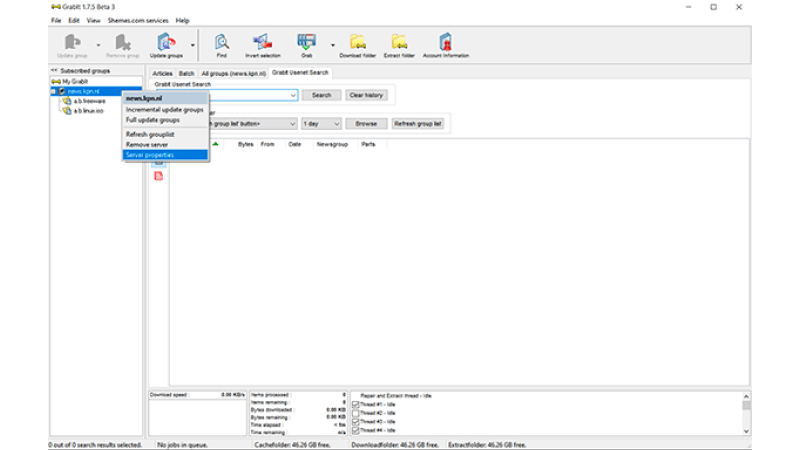Open the group list filter dropdown
Screen dimensions: 800x450
292,124
